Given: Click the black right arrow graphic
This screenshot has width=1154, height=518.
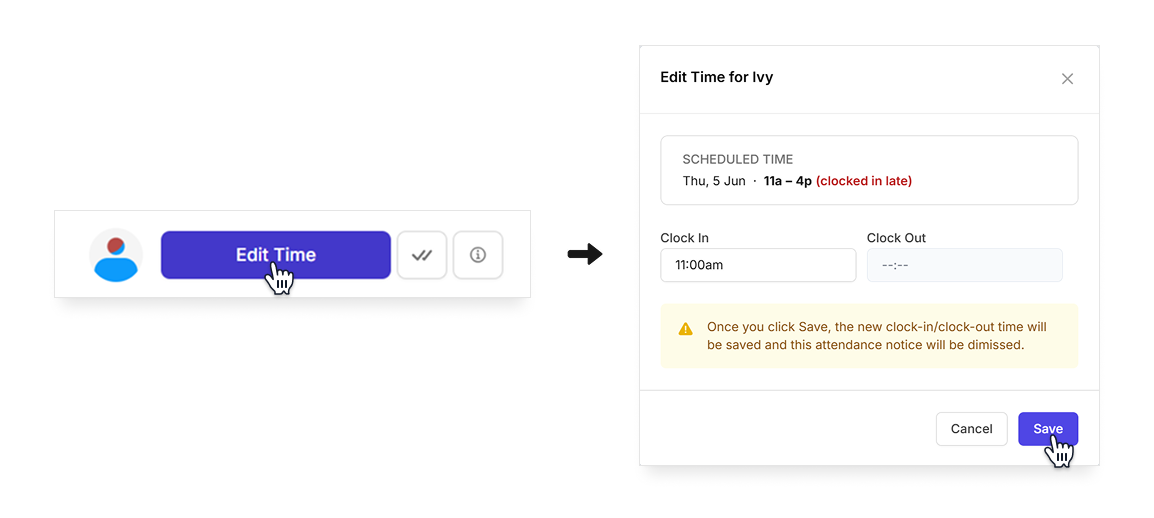Looking at the screenshot, I should coord(585,255).
